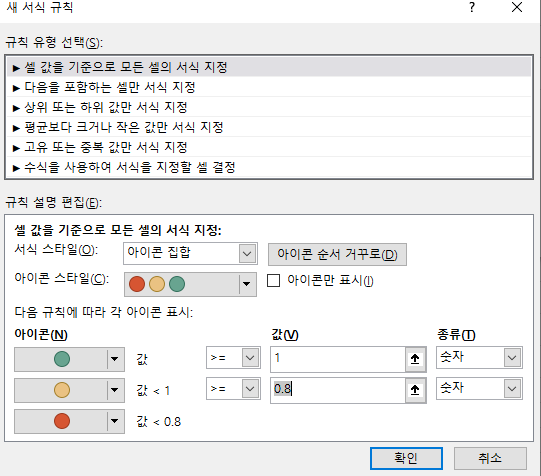Close the 새 서식 규칙 dialog
The width and height of the screenshot is (541, 476).
click(517, 7)
